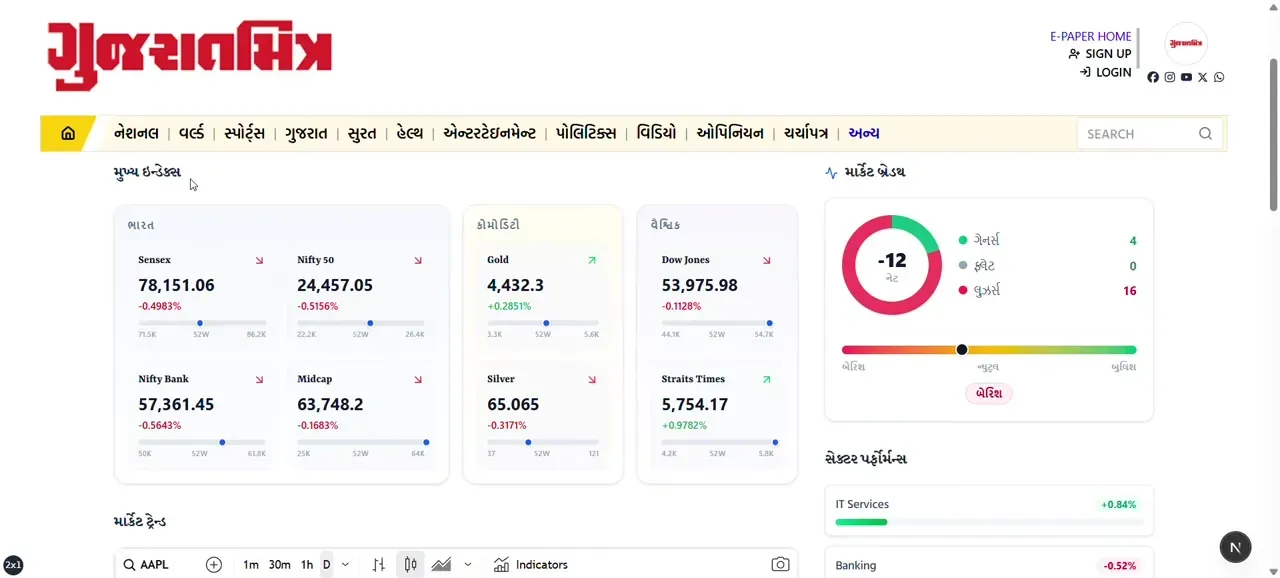Open the વિડિયો navigation link
The width and height of the screenshot is (1280, 578).
(x=656, y=133)
